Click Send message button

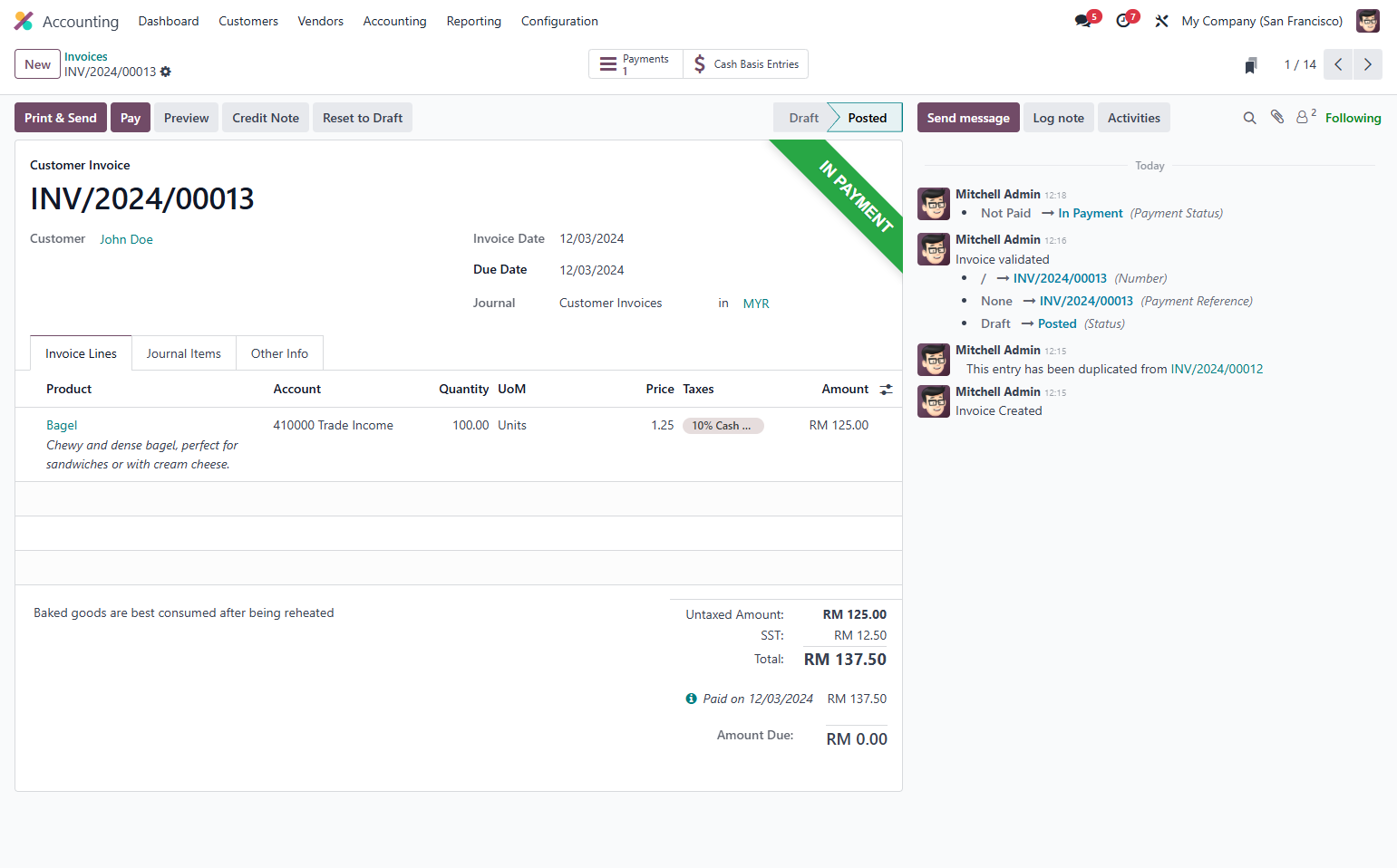[x=968, y=118]
